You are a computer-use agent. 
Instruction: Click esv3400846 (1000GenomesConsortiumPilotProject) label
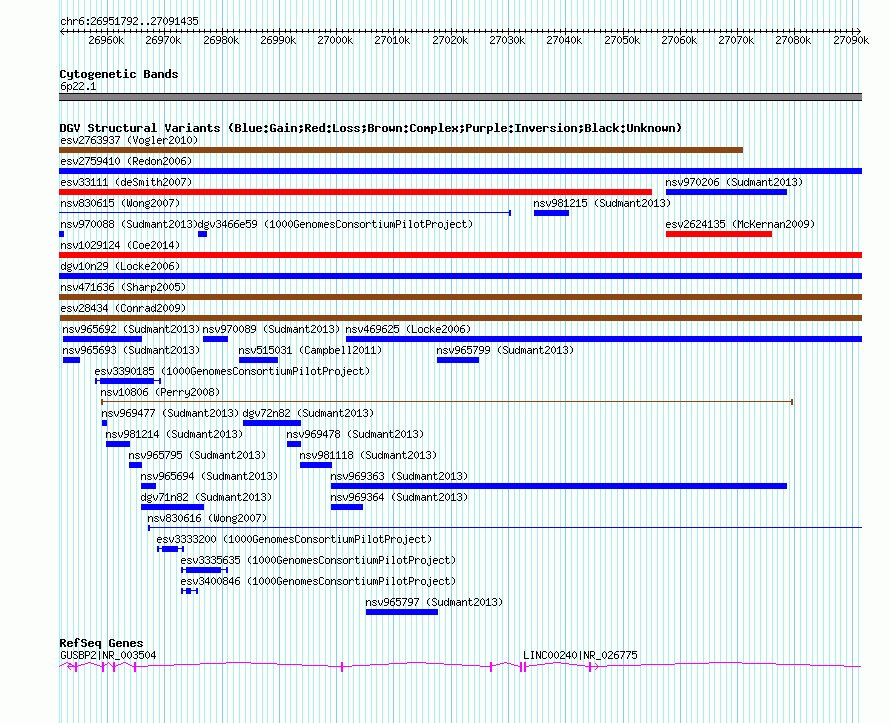click(318, 581)
